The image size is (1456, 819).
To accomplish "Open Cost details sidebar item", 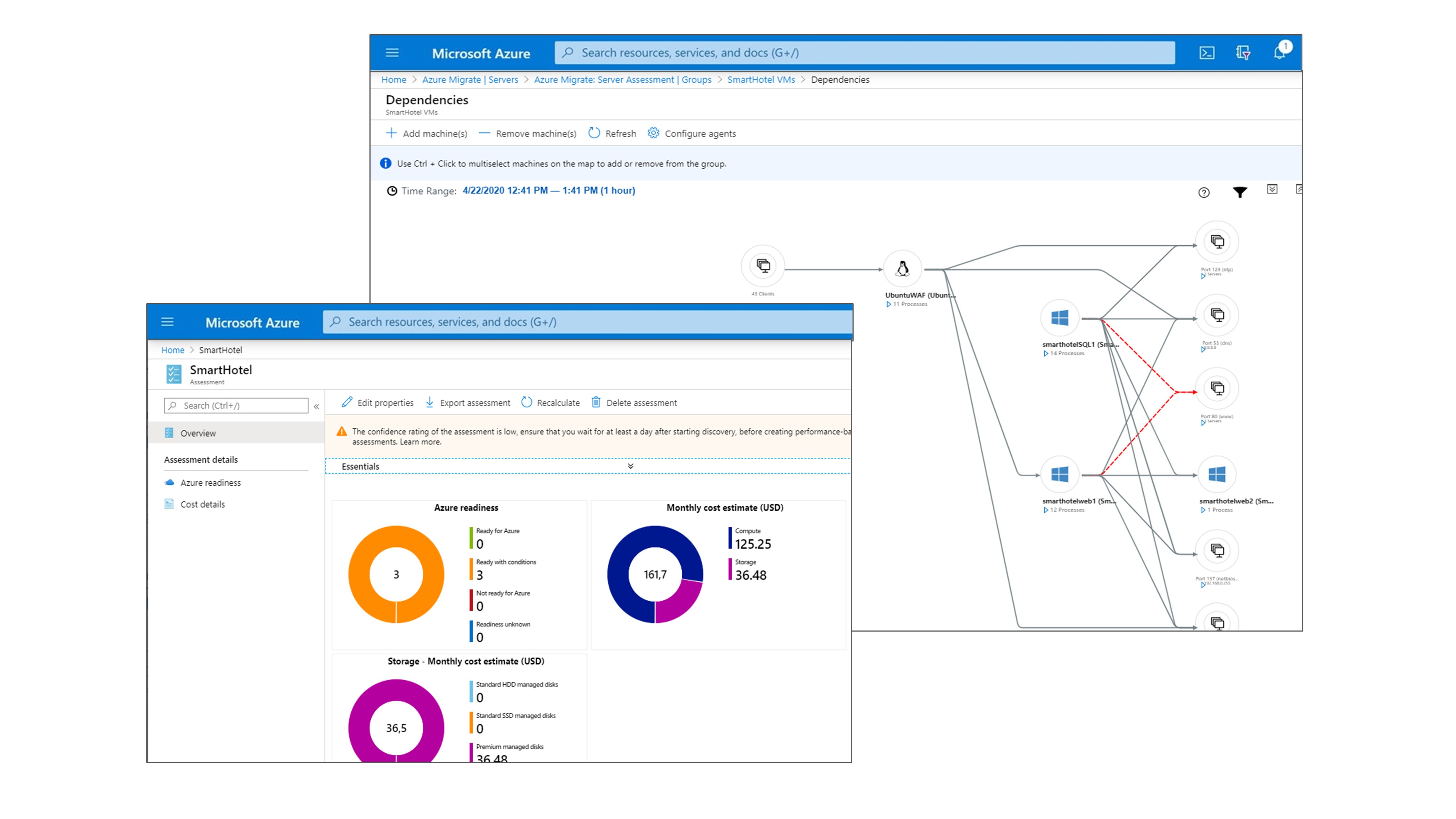I will pyautogui.click(x=194, y=504).
